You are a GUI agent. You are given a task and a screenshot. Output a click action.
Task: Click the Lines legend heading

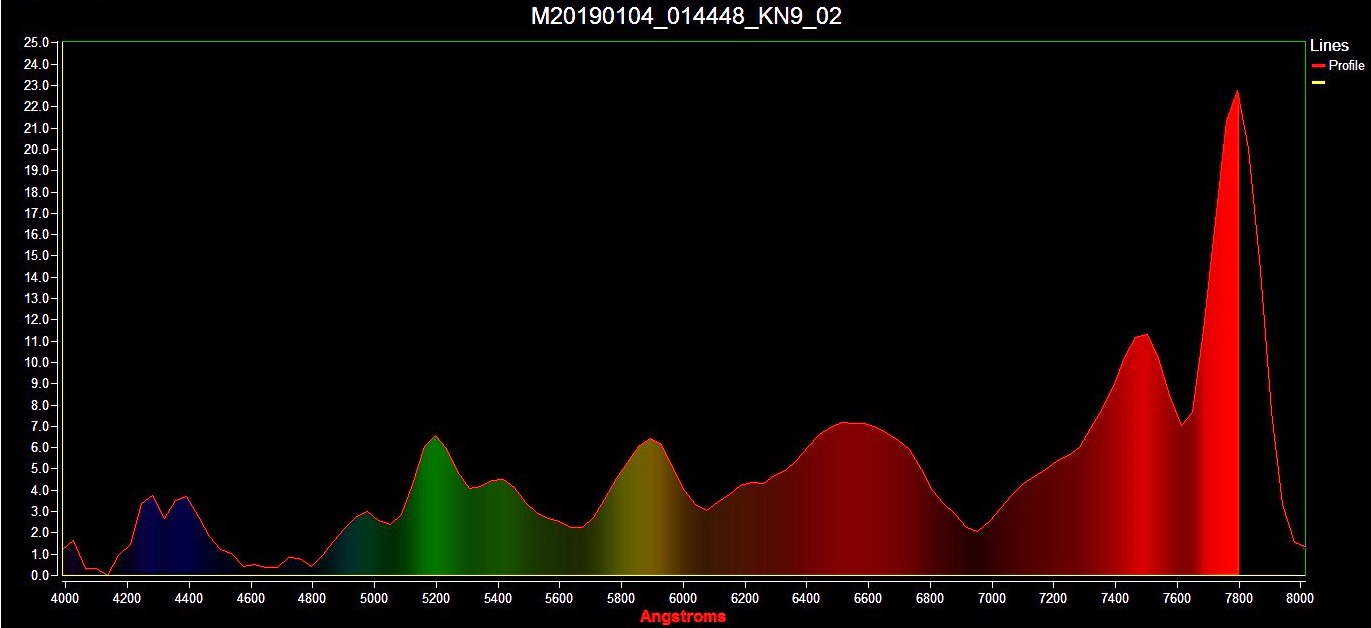click(1329, 46)
